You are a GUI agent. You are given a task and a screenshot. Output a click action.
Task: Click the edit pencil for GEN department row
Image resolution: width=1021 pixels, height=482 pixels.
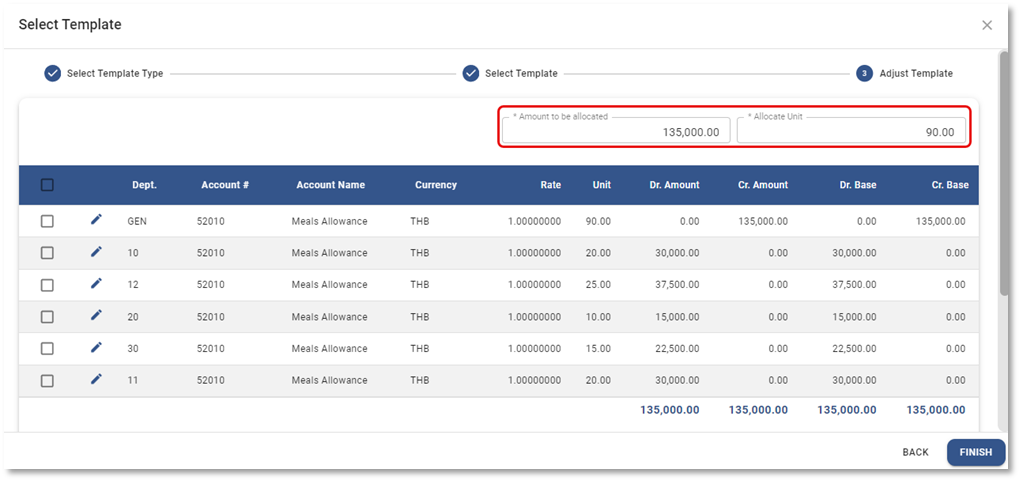point(97,220)
